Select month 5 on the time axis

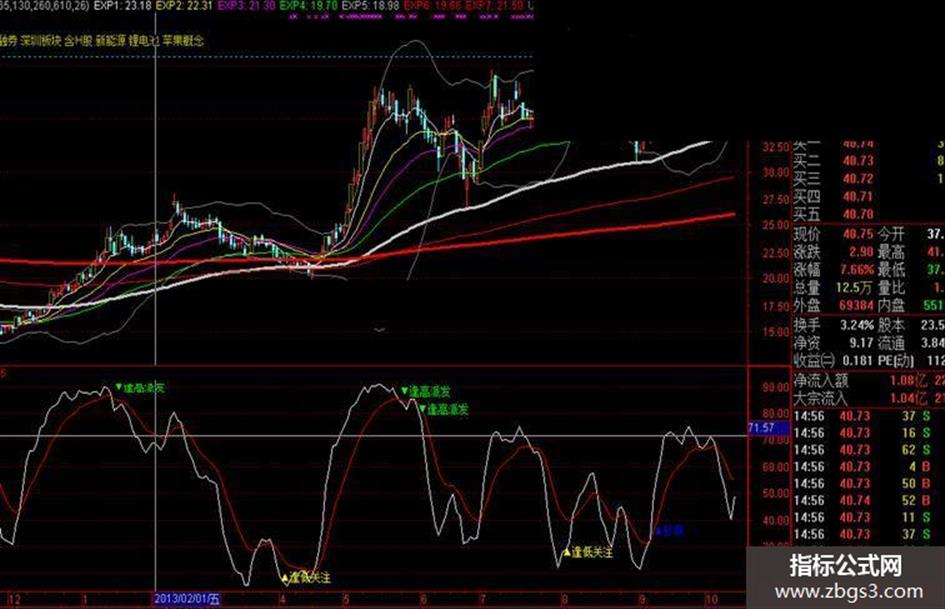[x=346, y=599]
